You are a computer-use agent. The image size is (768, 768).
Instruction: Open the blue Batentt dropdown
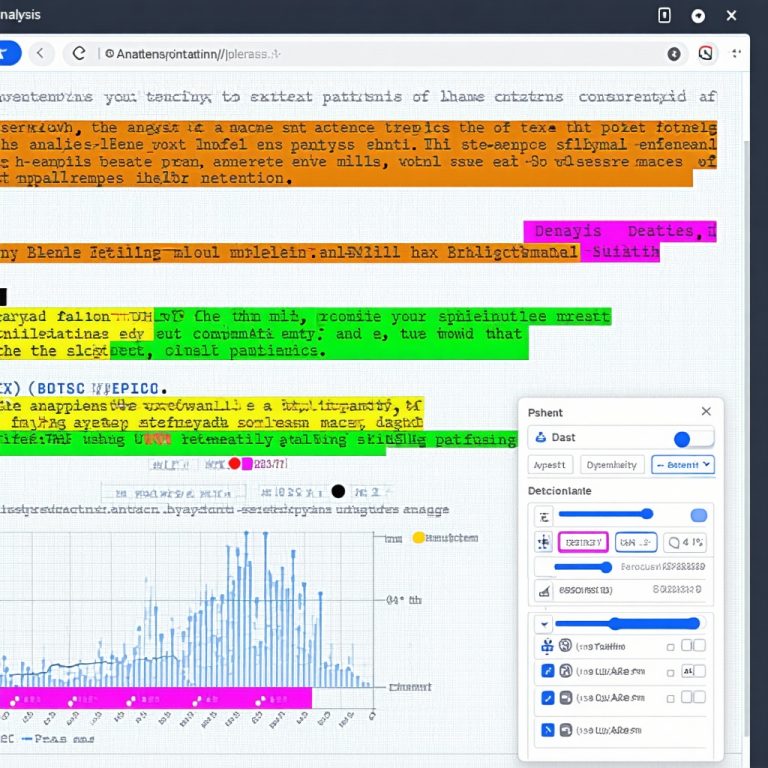(683, 465)
